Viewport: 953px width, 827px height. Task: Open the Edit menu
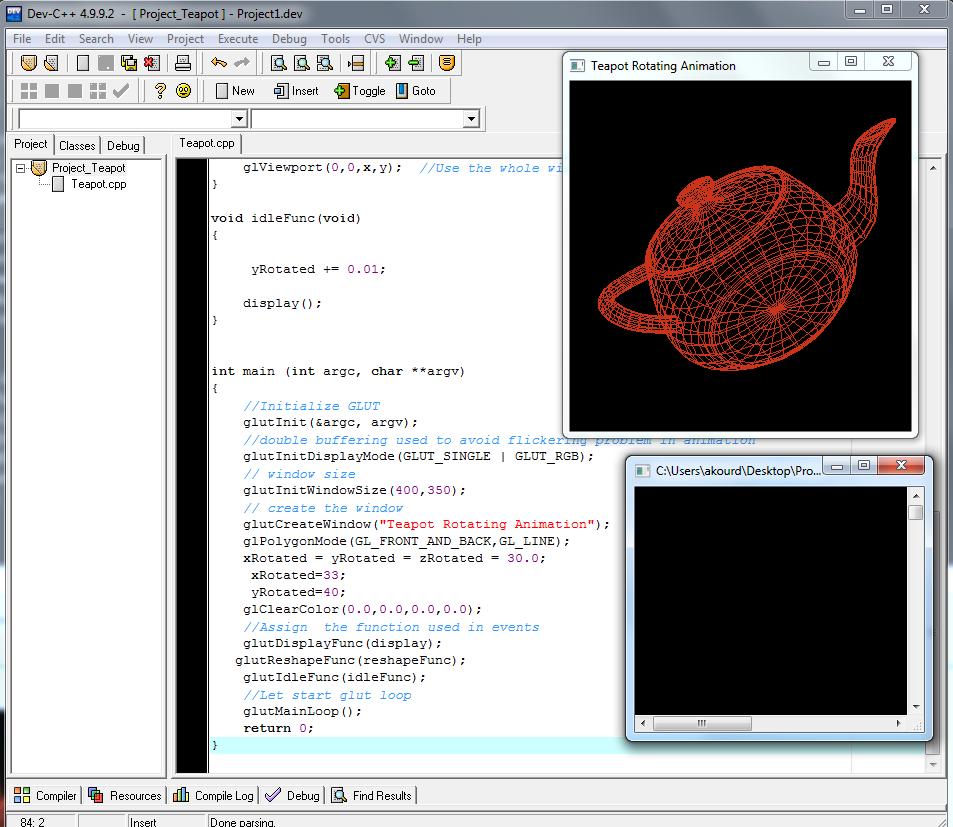[55, 38]
